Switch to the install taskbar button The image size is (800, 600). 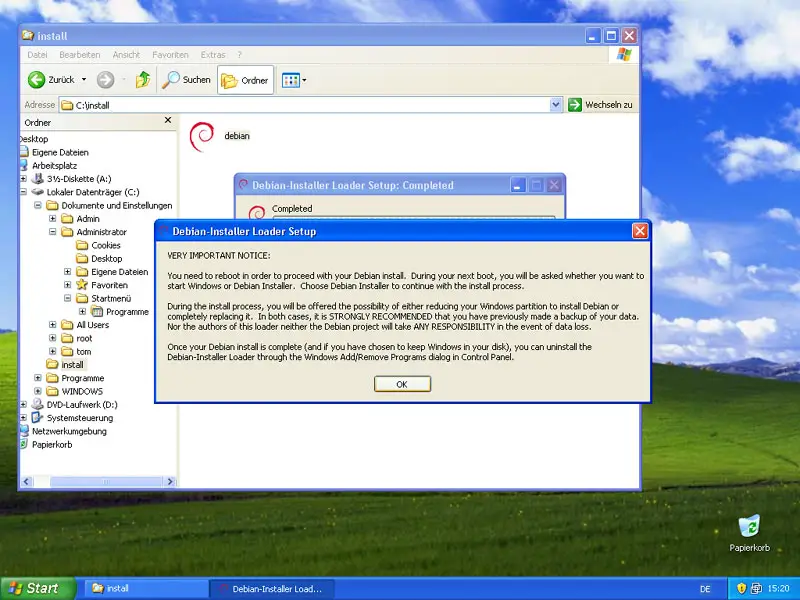144,588
